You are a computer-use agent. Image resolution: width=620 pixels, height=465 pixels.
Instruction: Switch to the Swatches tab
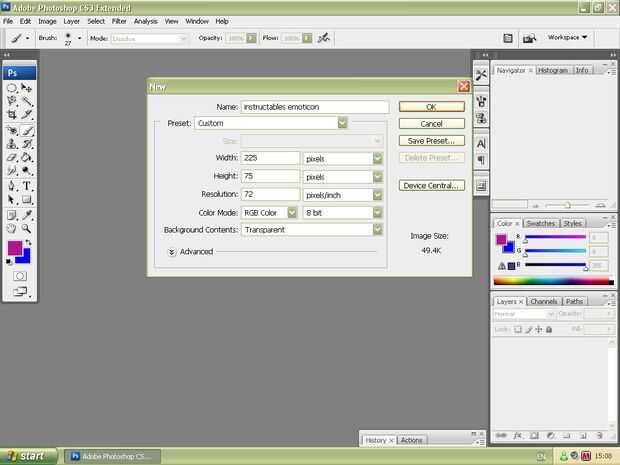(541, 223)
